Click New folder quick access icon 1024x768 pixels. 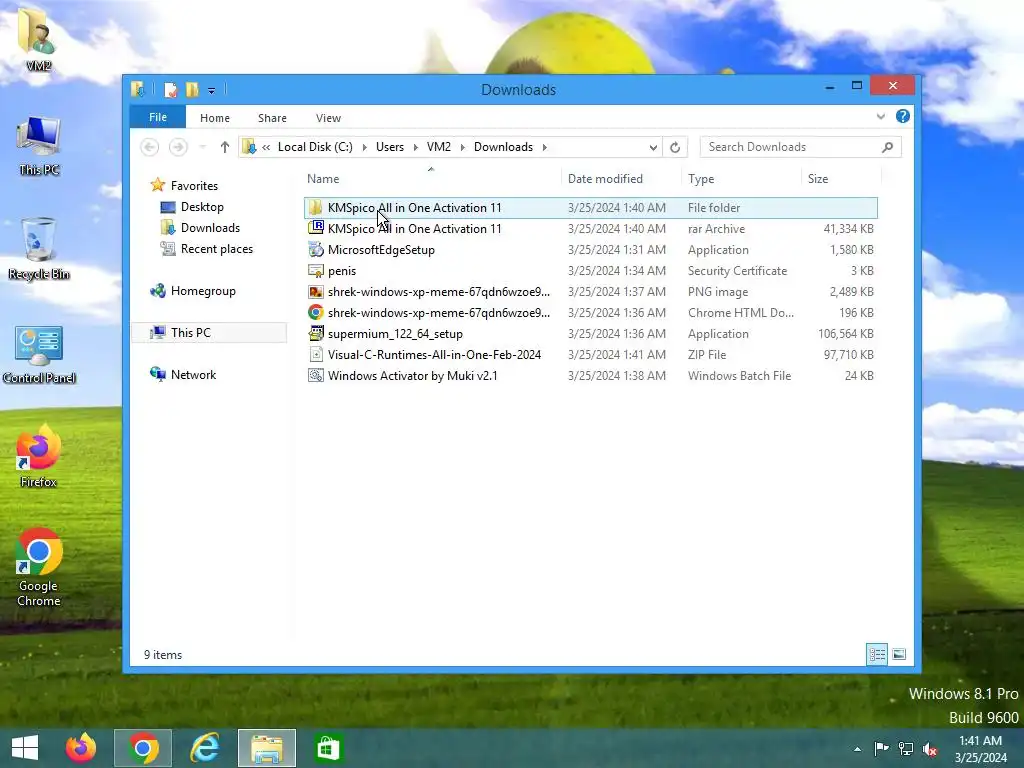192,89
